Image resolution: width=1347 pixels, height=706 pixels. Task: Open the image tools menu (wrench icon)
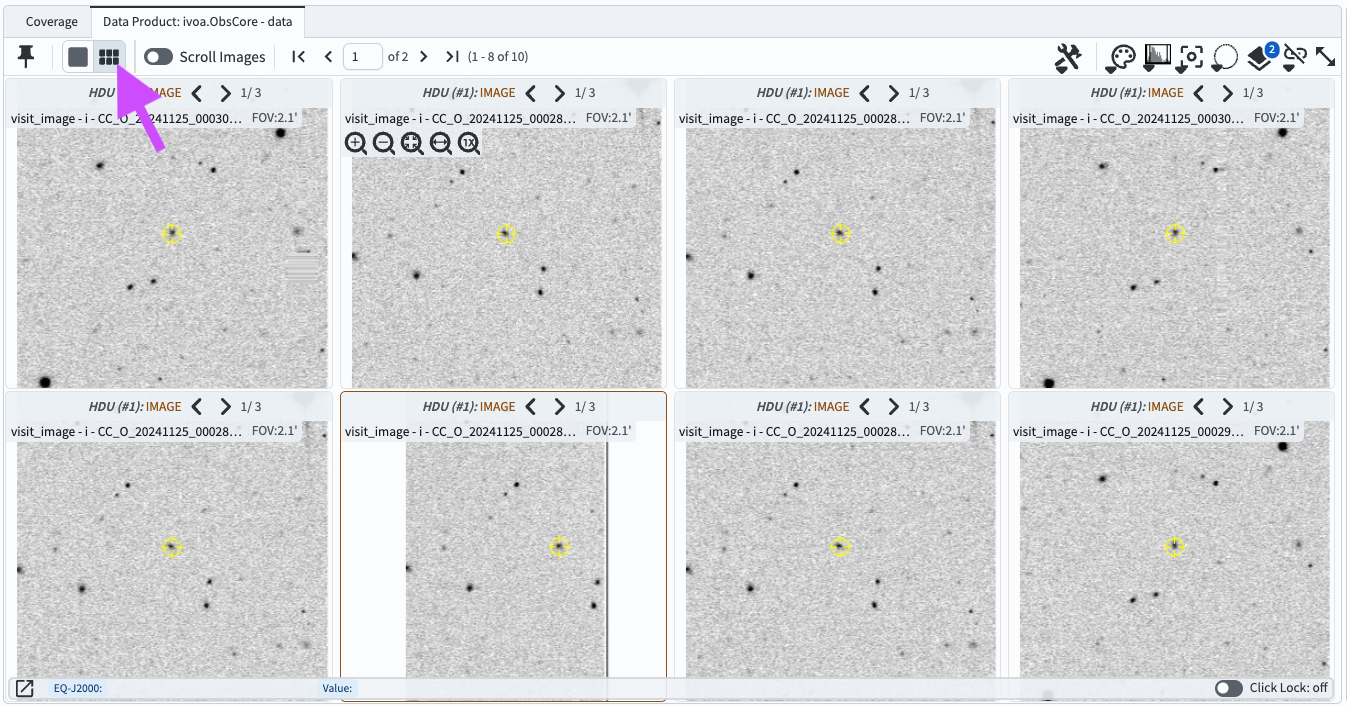click(1066, 57)
